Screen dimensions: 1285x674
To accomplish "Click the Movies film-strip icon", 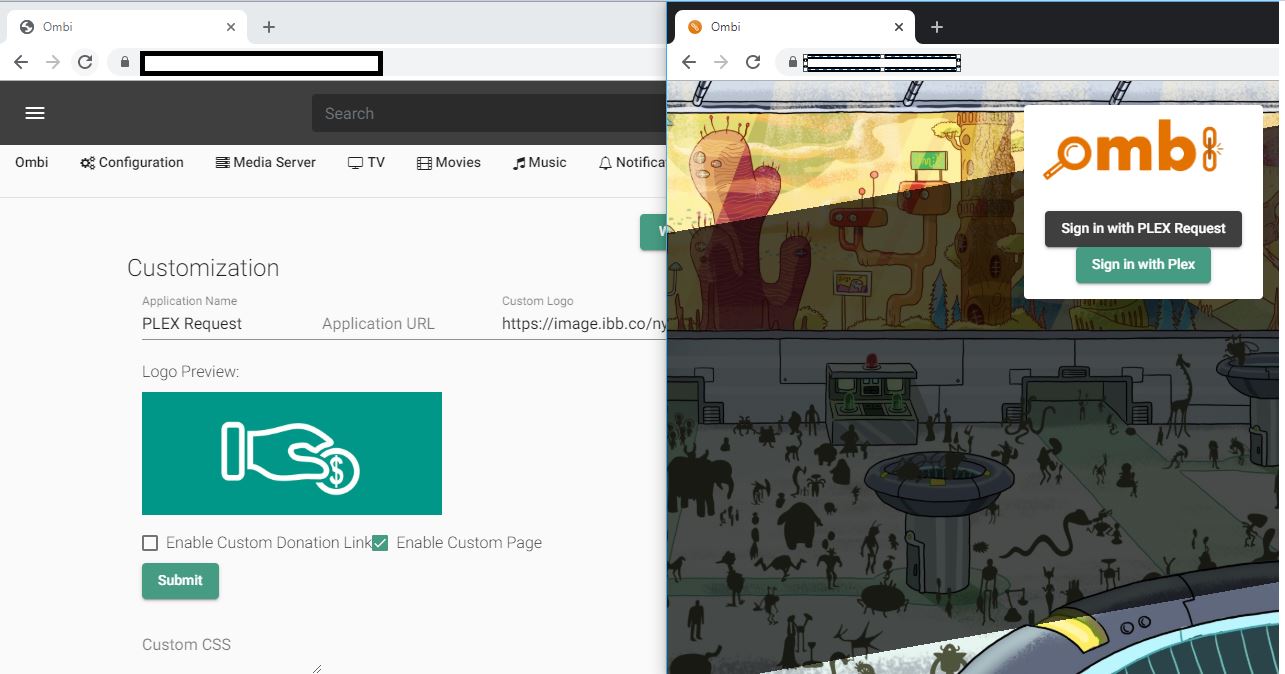I will [x=424, y=162].
